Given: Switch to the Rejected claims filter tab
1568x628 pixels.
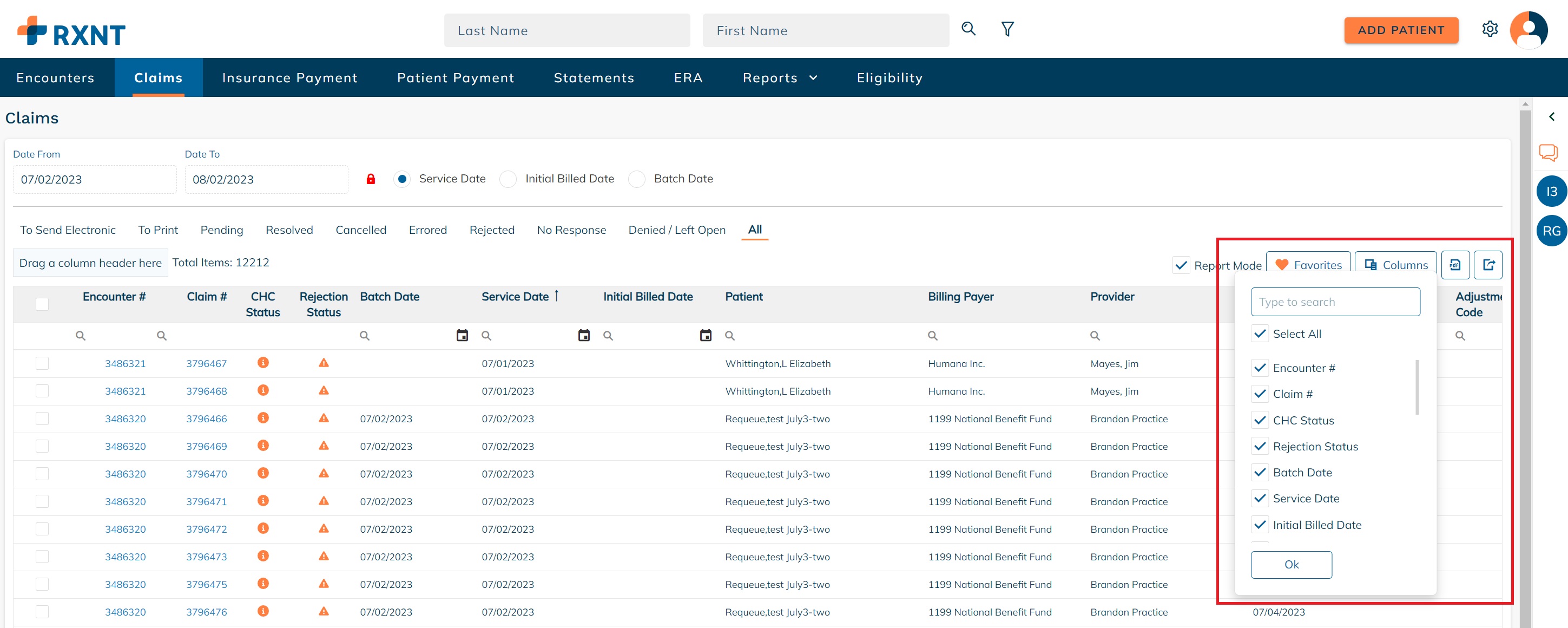Looking at the screenshot, I should (492, 230).
